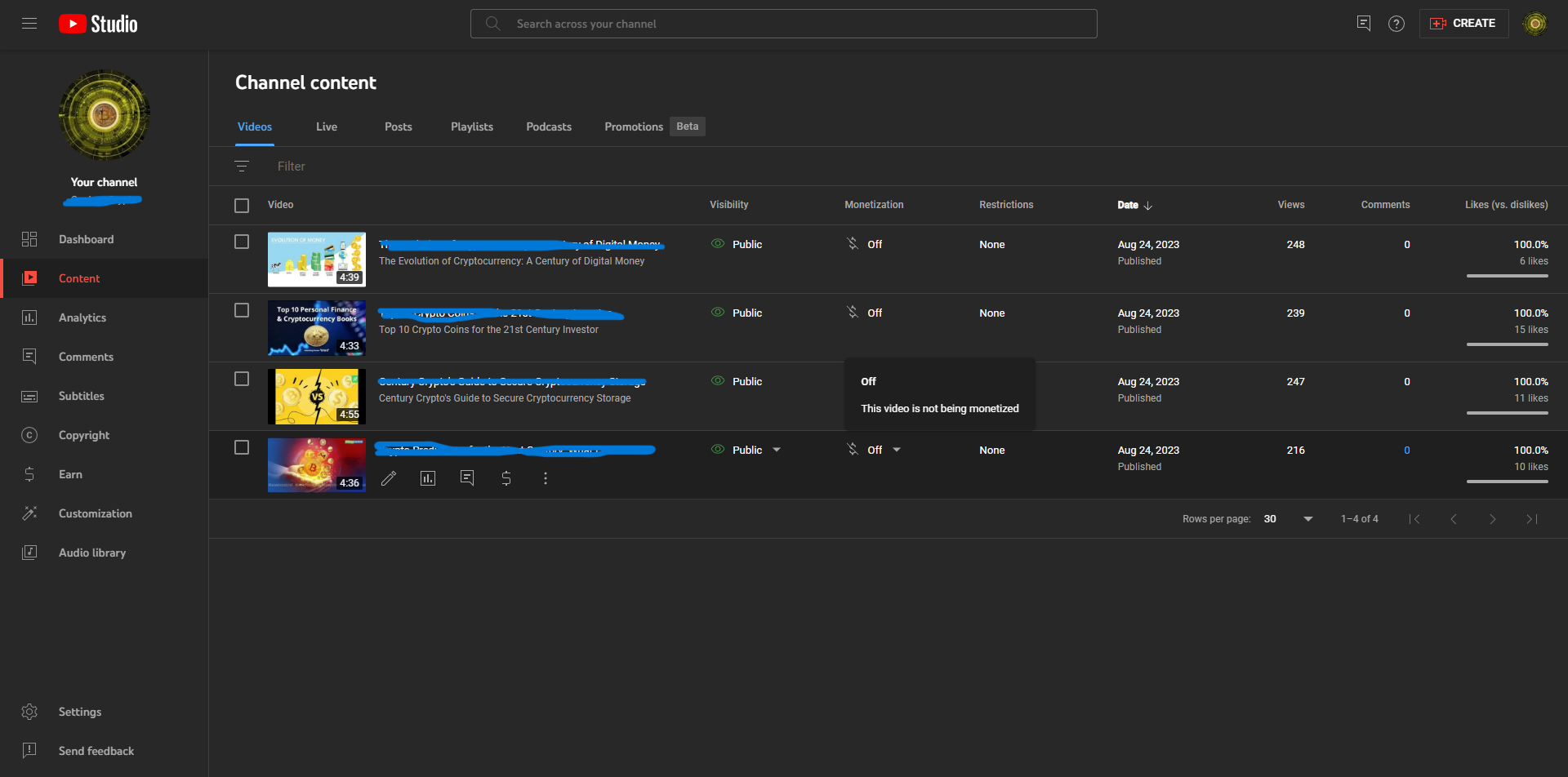1568x777 pixels.
Task: Open the thumbnail of the 4:36 video
Action: [317, 465]
